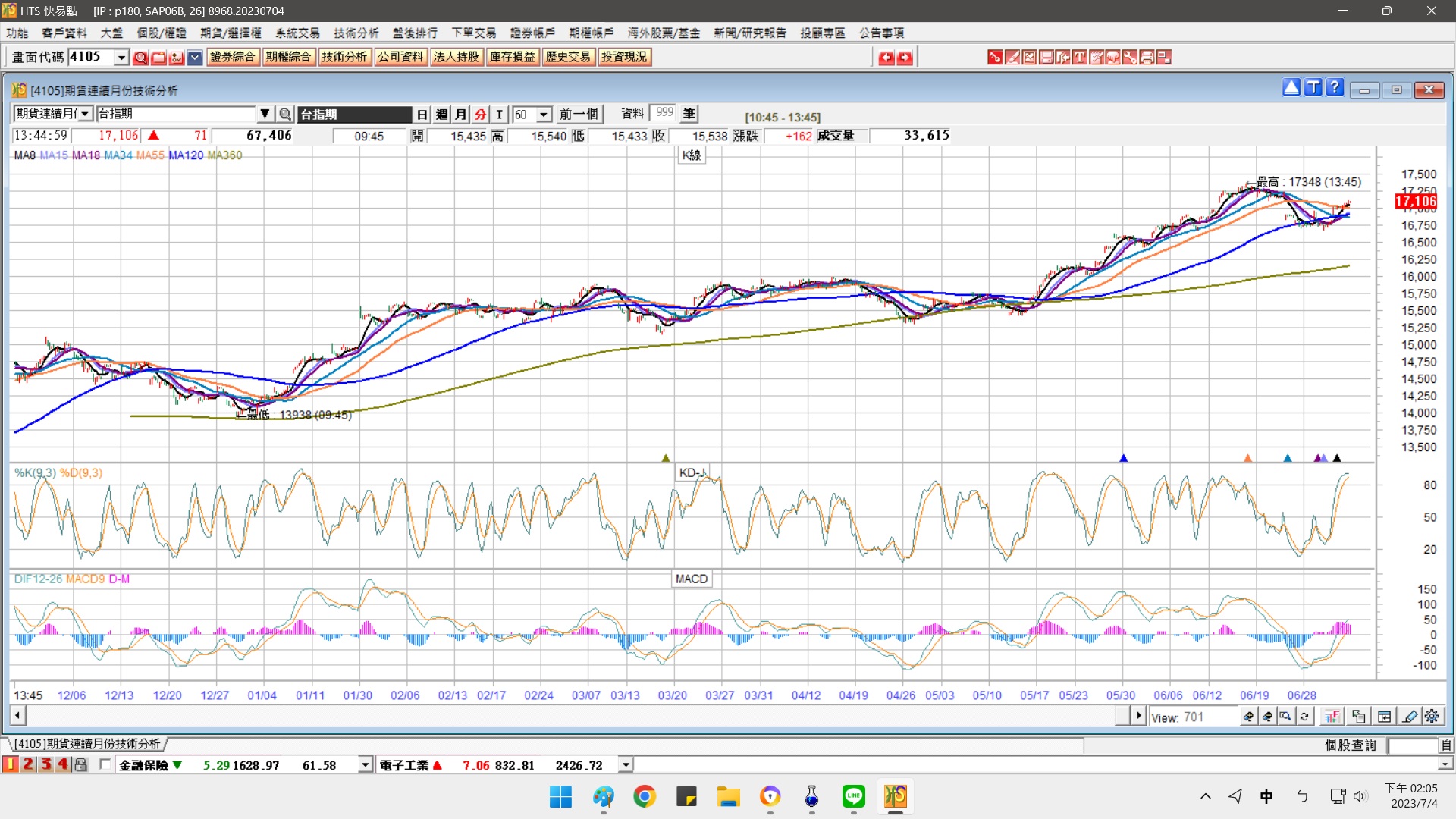
Task: Open the 下單交易 menu
Action: 473,33
